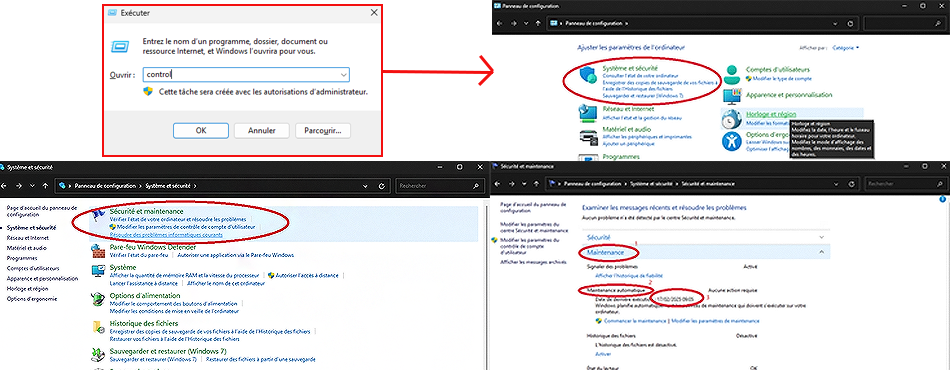Click the Matériel et audio printer icon
The image size is (950, 370).
[589, 137]
